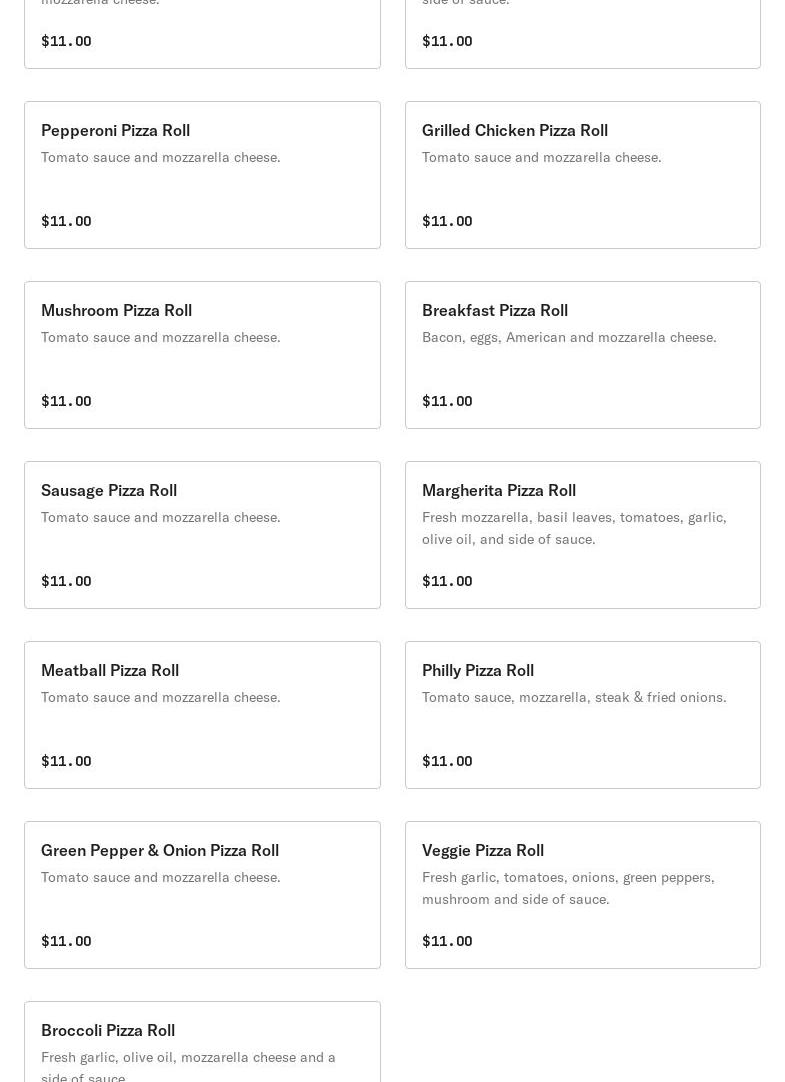This screenshot has width=785, height=1082.
Task: Click the Philly Pizza Roll description text
Action: (x=573, y=697)
